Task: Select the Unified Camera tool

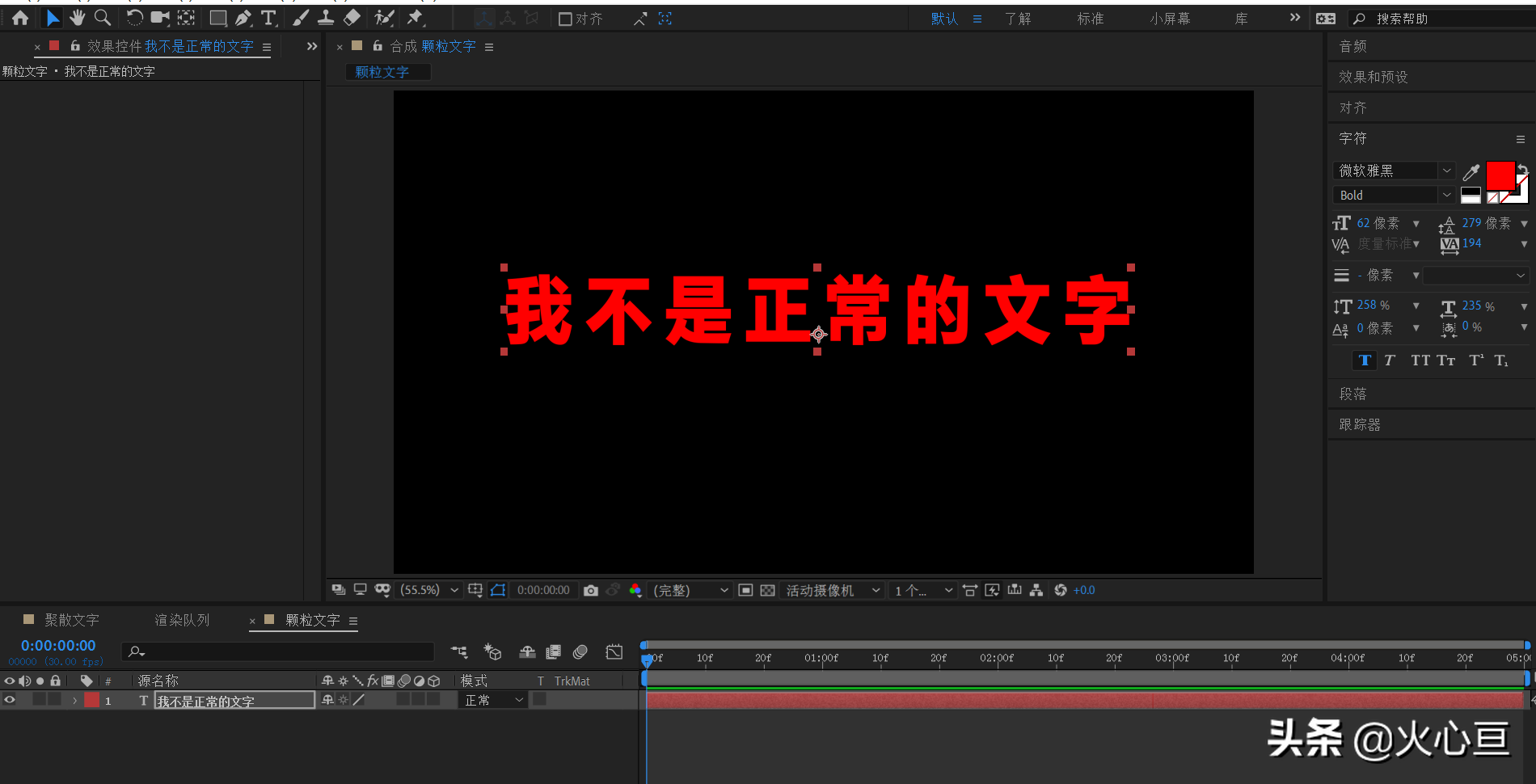Action: click(x=160, y=18)
